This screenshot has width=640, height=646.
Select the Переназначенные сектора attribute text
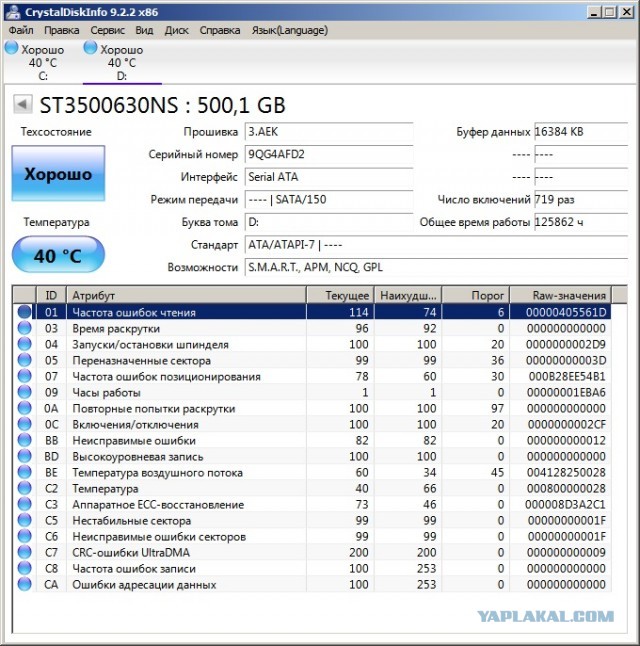point(141,360)
